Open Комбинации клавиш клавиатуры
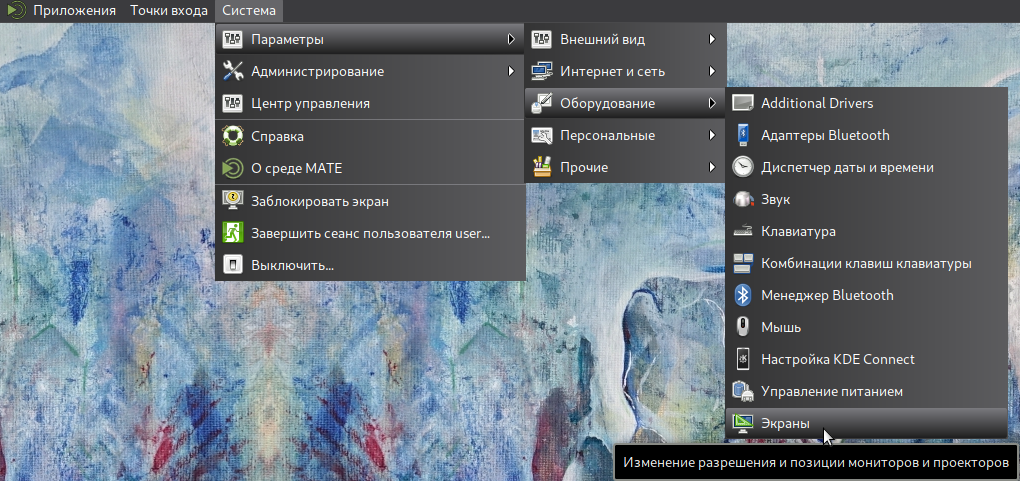 (866, 264)
